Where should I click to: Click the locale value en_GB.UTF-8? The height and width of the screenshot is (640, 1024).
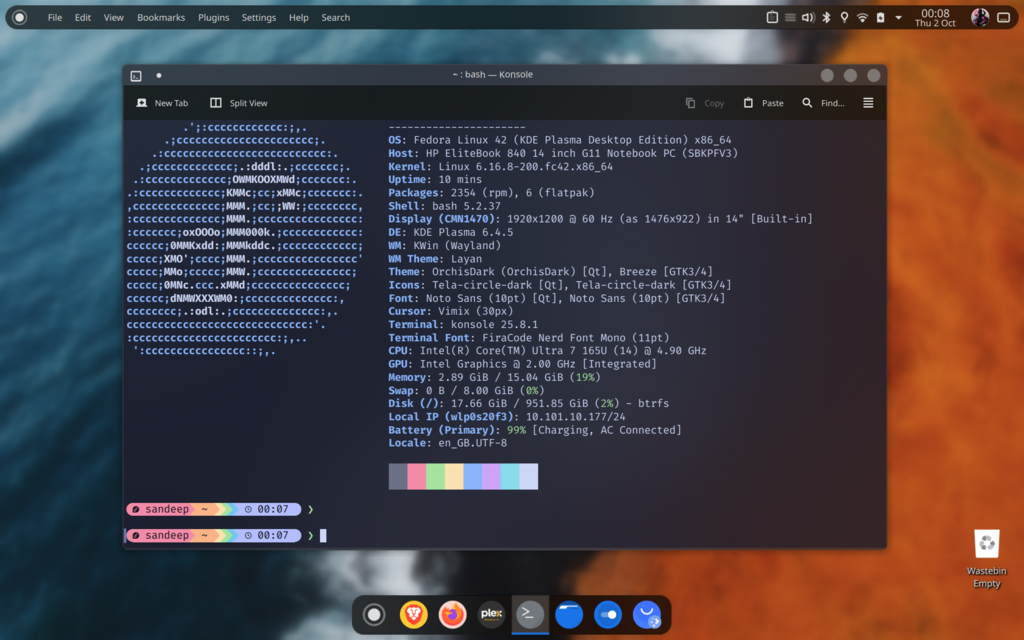point(473,443)
